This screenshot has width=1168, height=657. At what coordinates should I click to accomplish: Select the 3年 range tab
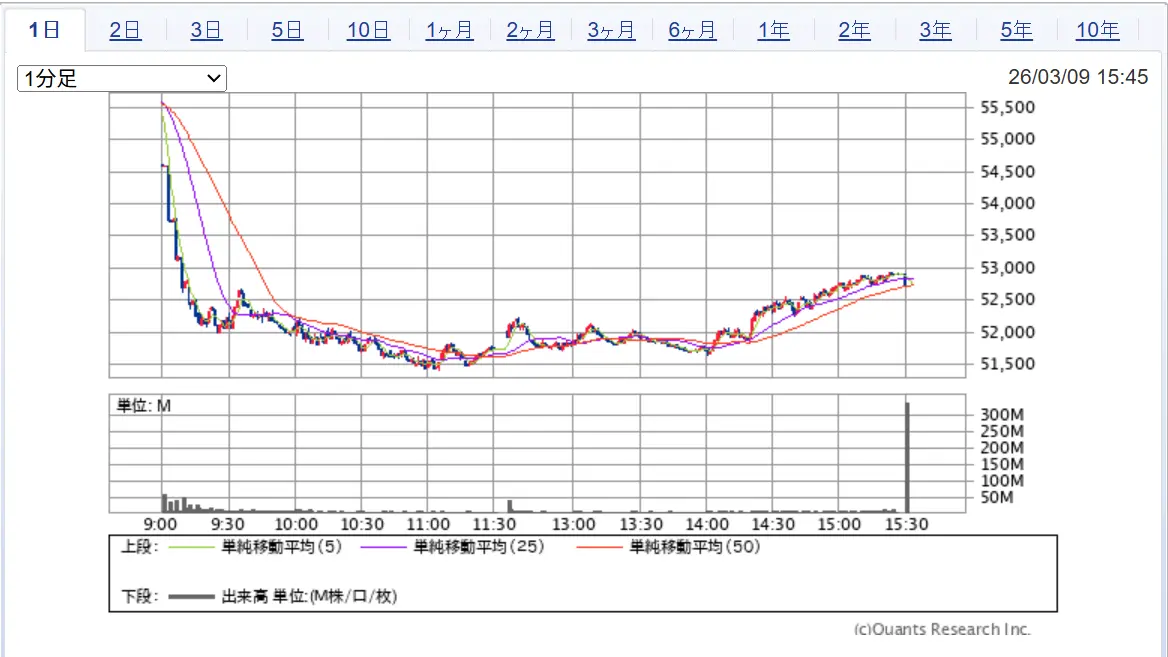pos(935,30)
